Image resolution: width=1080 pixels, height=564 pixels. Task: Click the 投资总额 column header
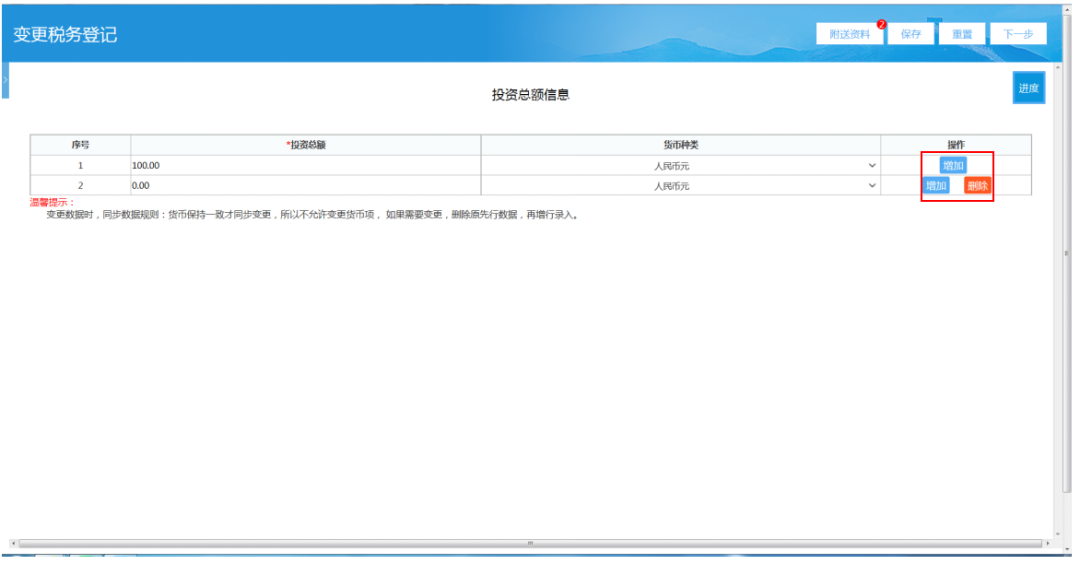pyautogui.click(x=307, y=145)
